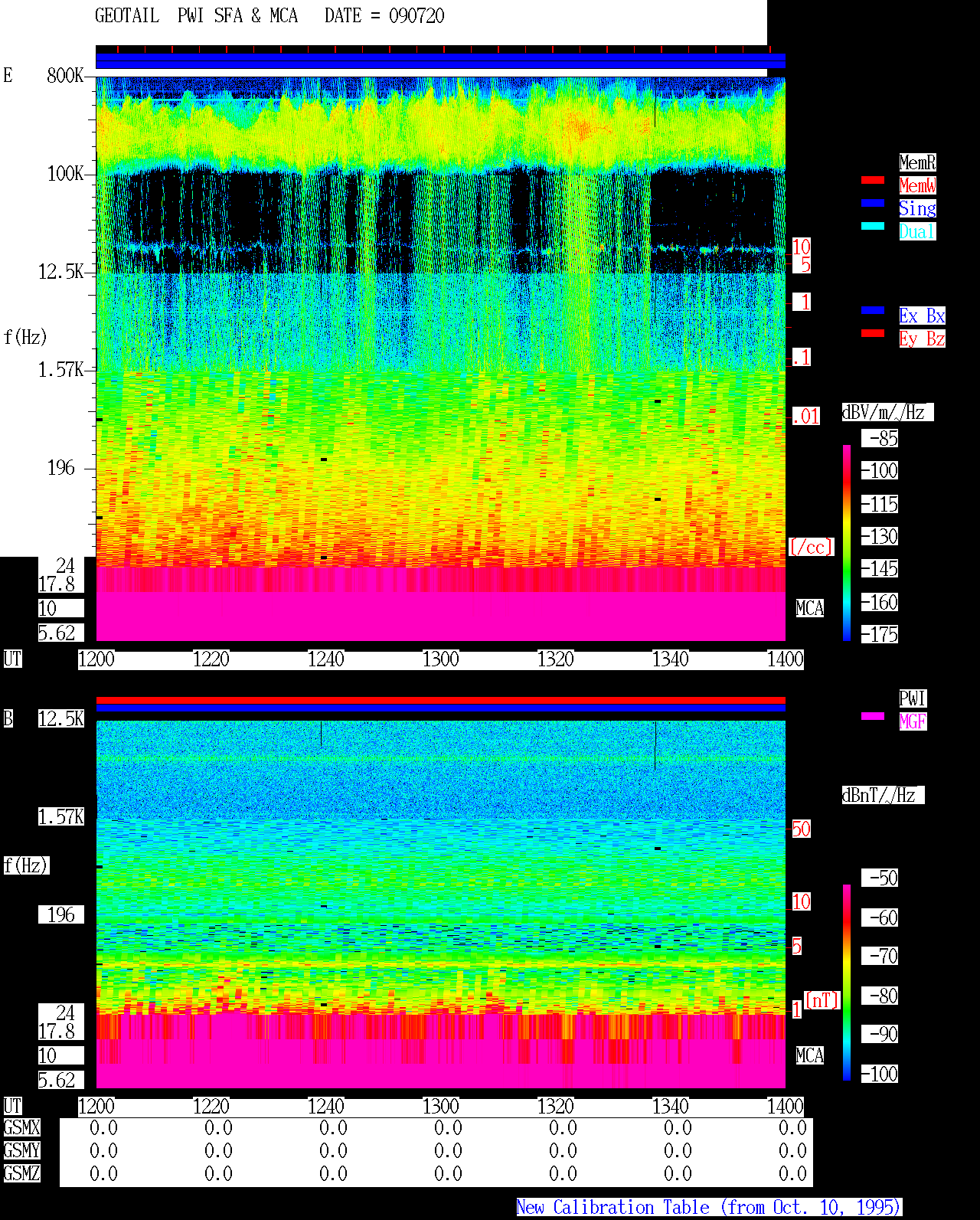Click the blue Ex Bx legend swatch
980x1220 pixels.
pyautogui.click(x=873, y=310)
